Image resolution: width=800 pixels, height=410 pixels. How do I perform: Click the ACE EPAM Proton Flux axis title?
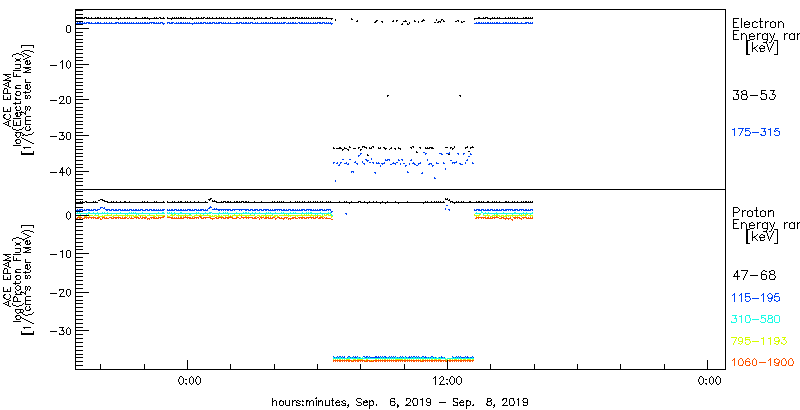[x=19, y=279]
